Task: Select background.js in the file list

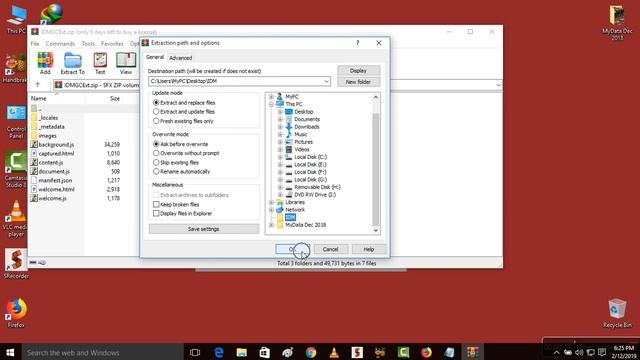Action: pyautogui.click(x=56, y=144)
